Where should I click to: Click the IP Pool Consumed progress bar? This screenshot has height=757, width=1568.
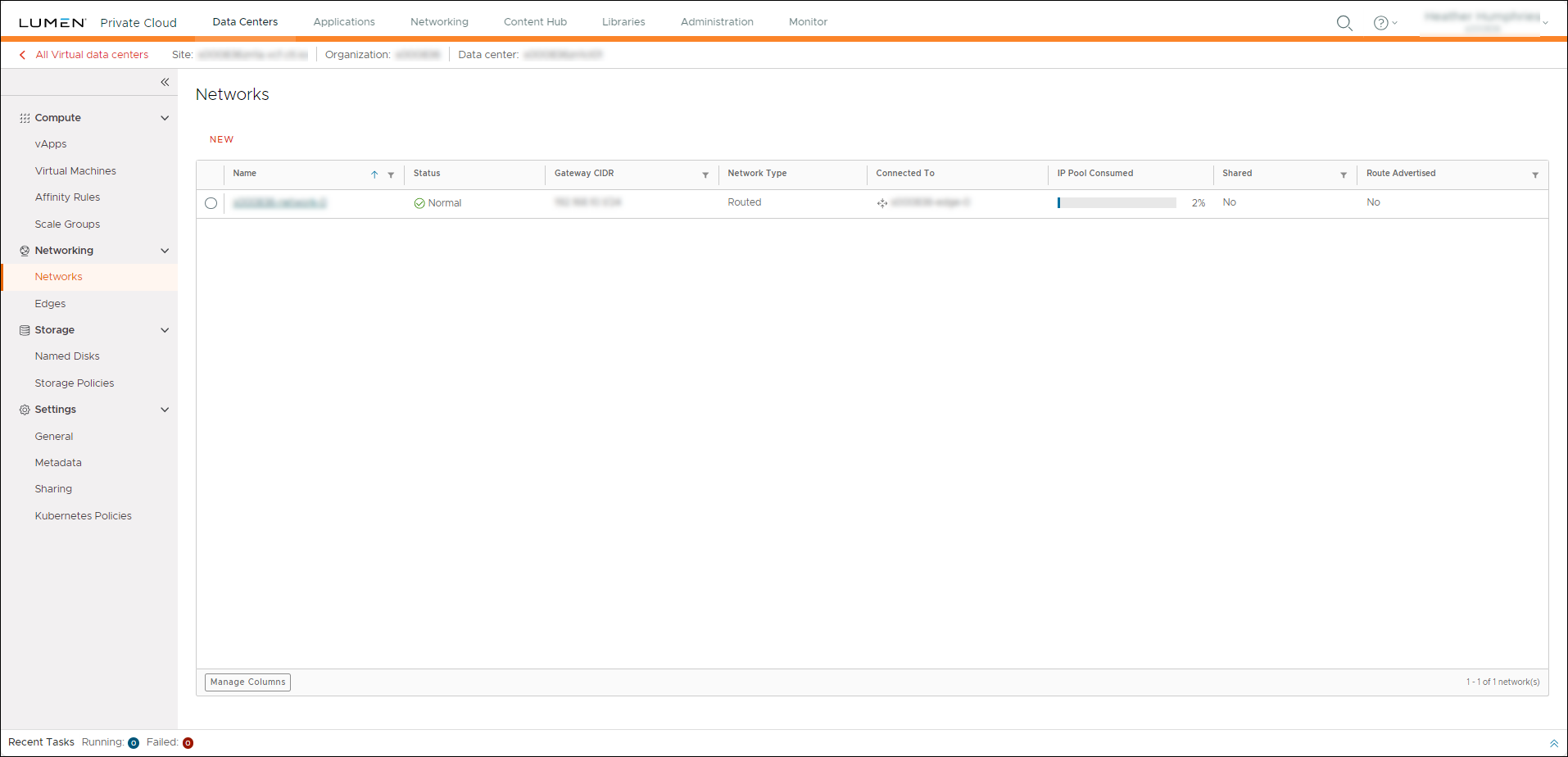click(x=1117, y=202)
